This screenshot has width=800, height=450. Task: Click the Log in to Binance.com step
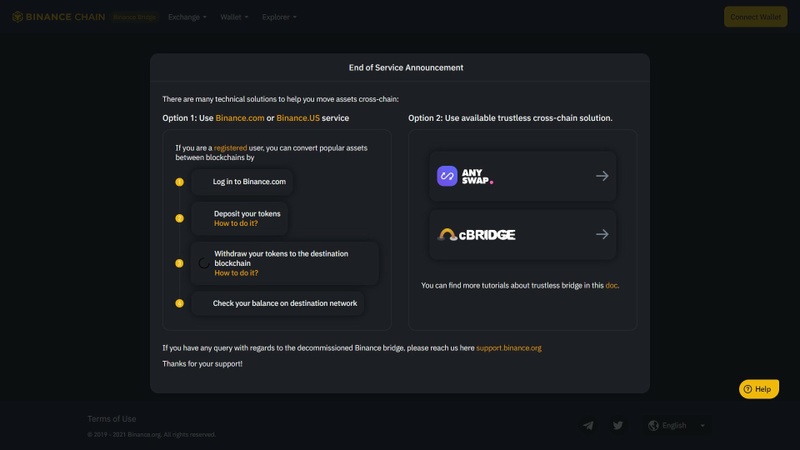coord(242,182)
